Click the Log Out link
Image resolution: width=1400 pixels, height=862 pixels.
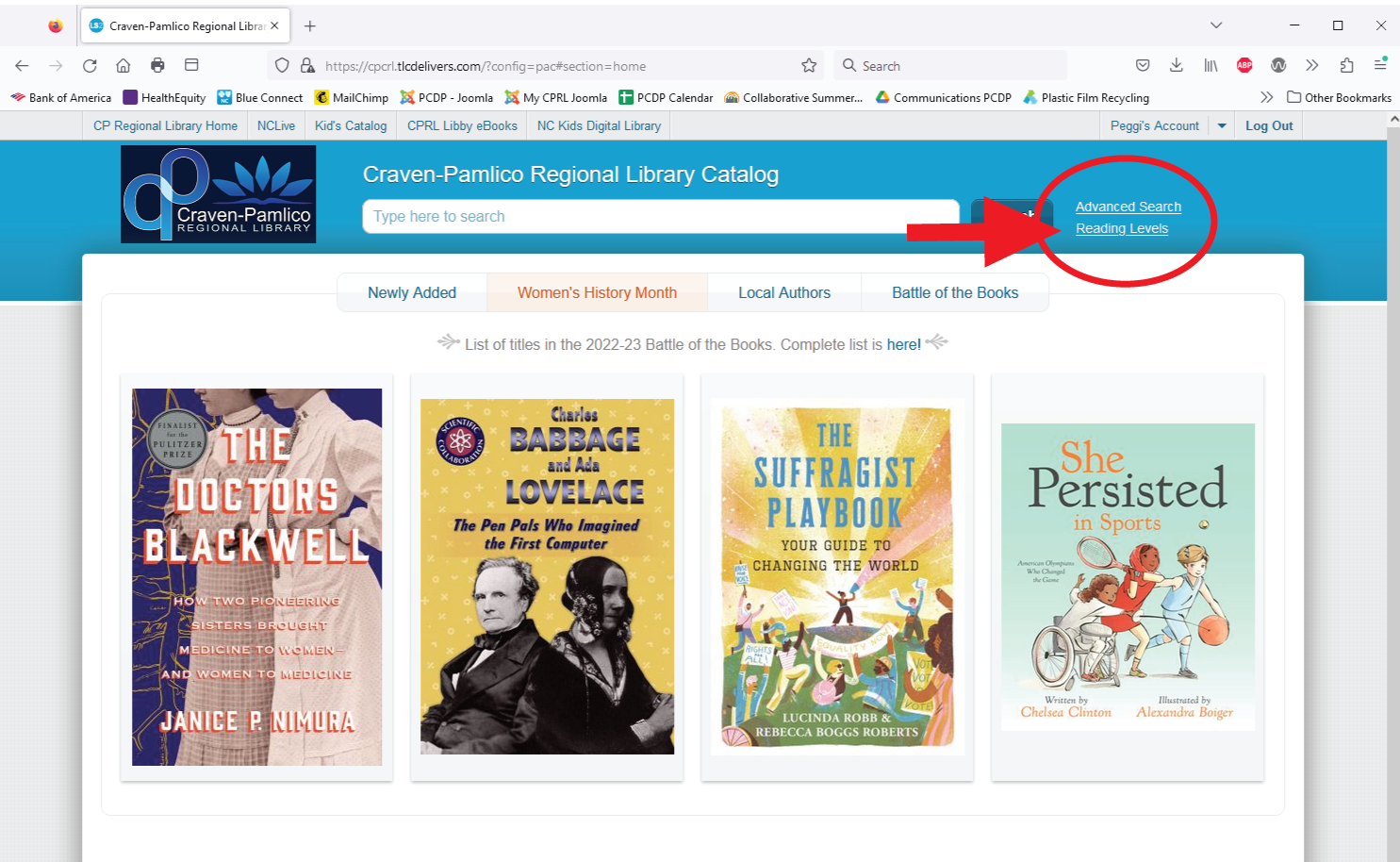[1269, 125]
